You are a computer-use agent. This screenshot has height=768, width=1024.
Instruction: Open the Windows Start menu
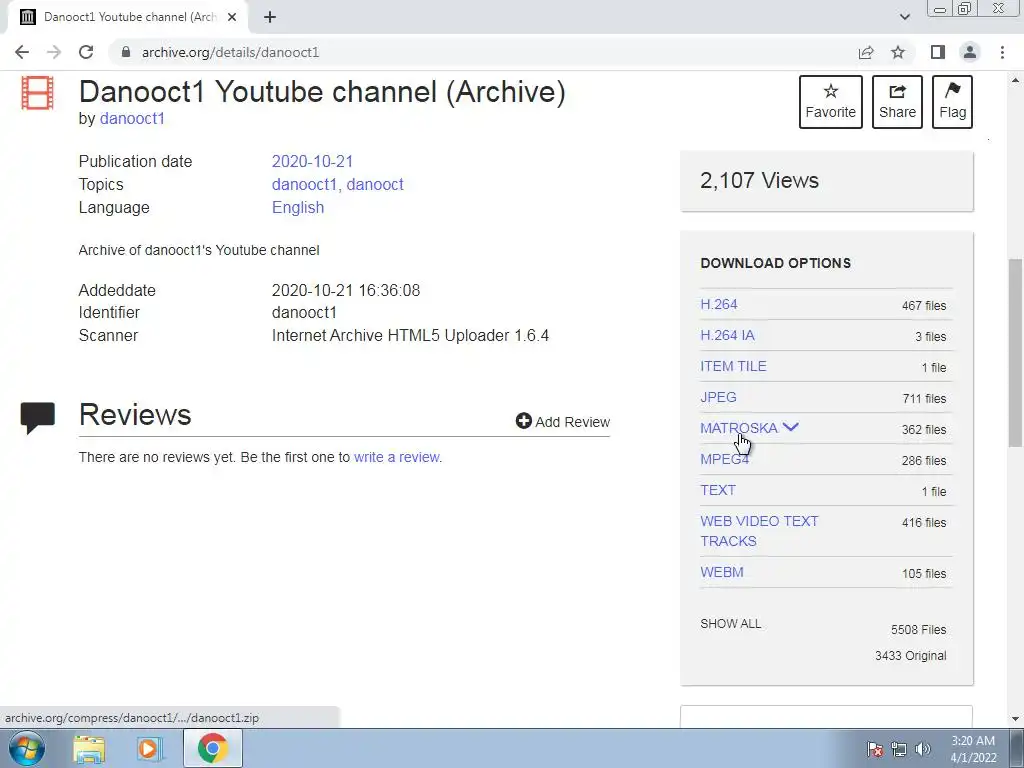point(27,748)
